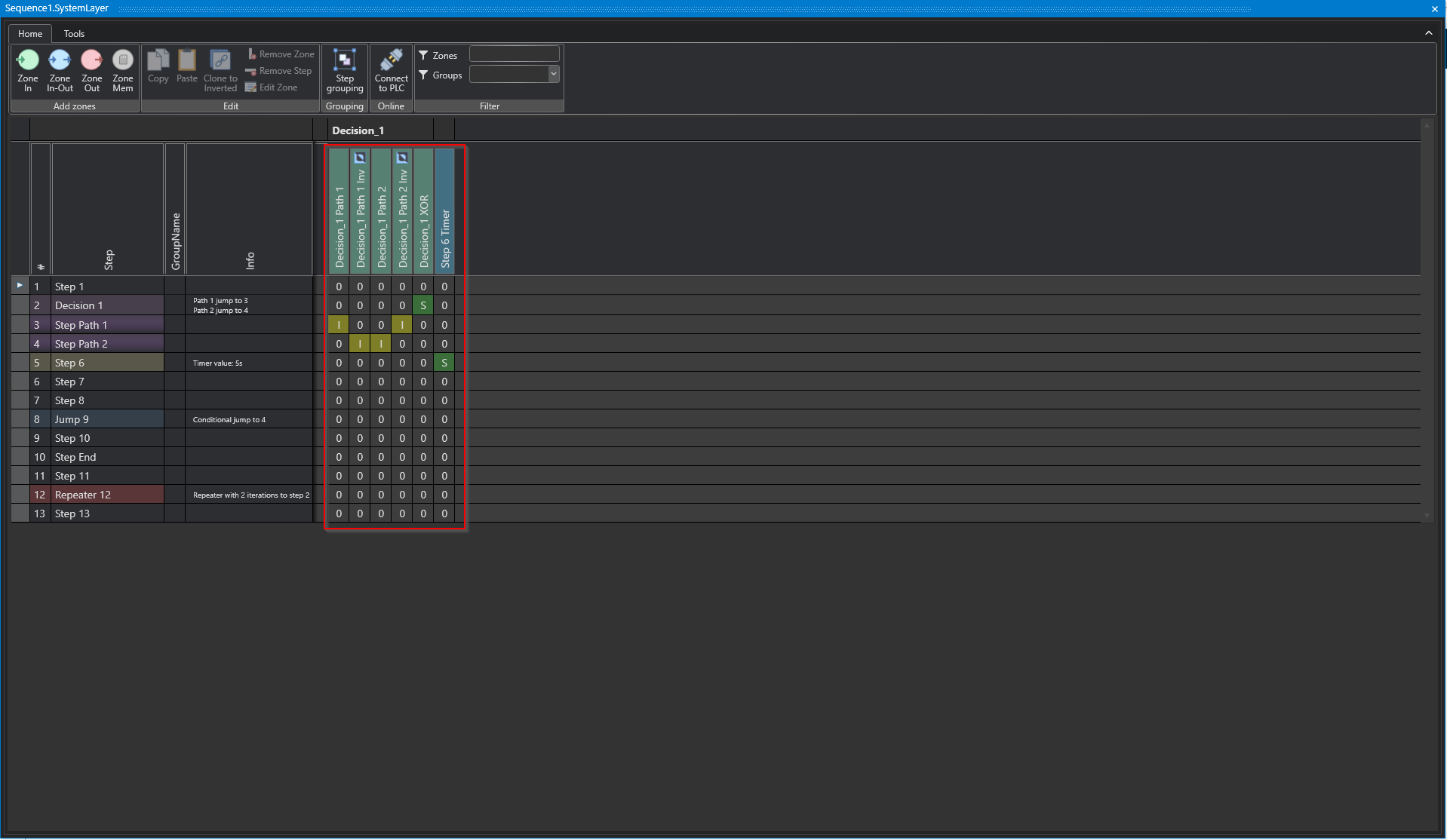Add a Zone Mem

pyautogui.click(x=122, y=71)
